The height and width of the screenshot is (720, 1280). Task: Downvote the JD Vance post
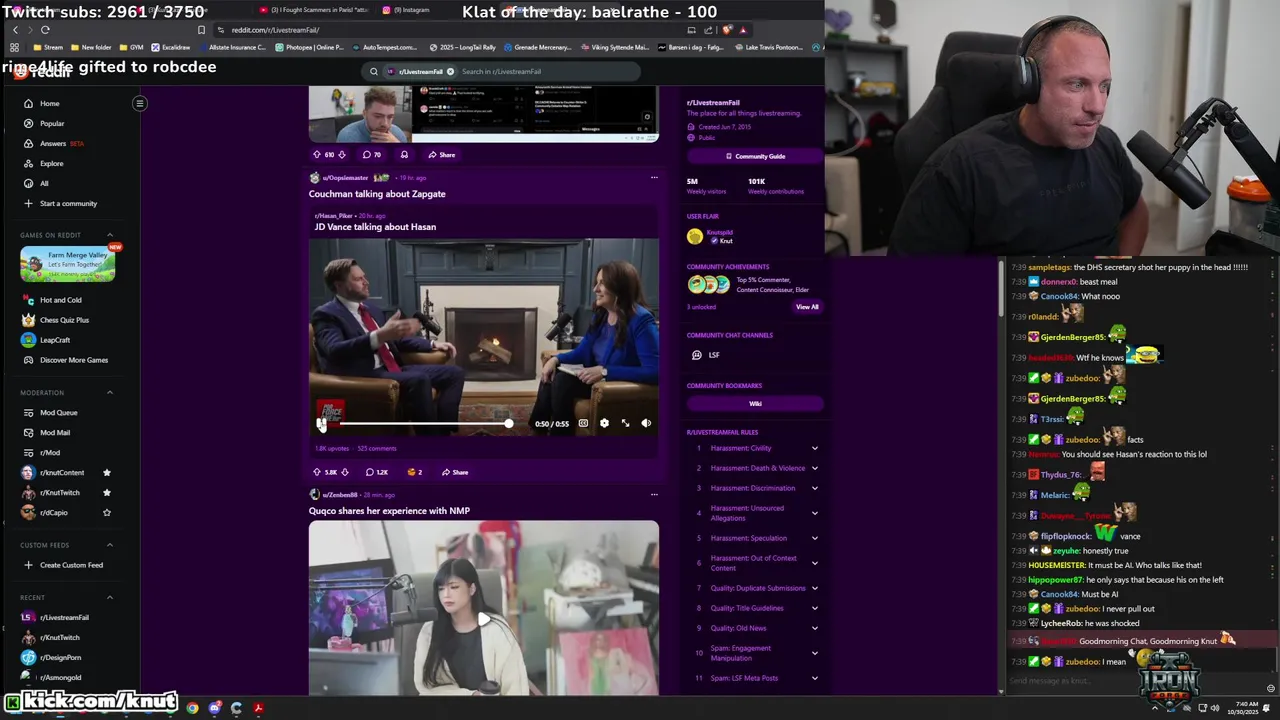tap(345, 472)
